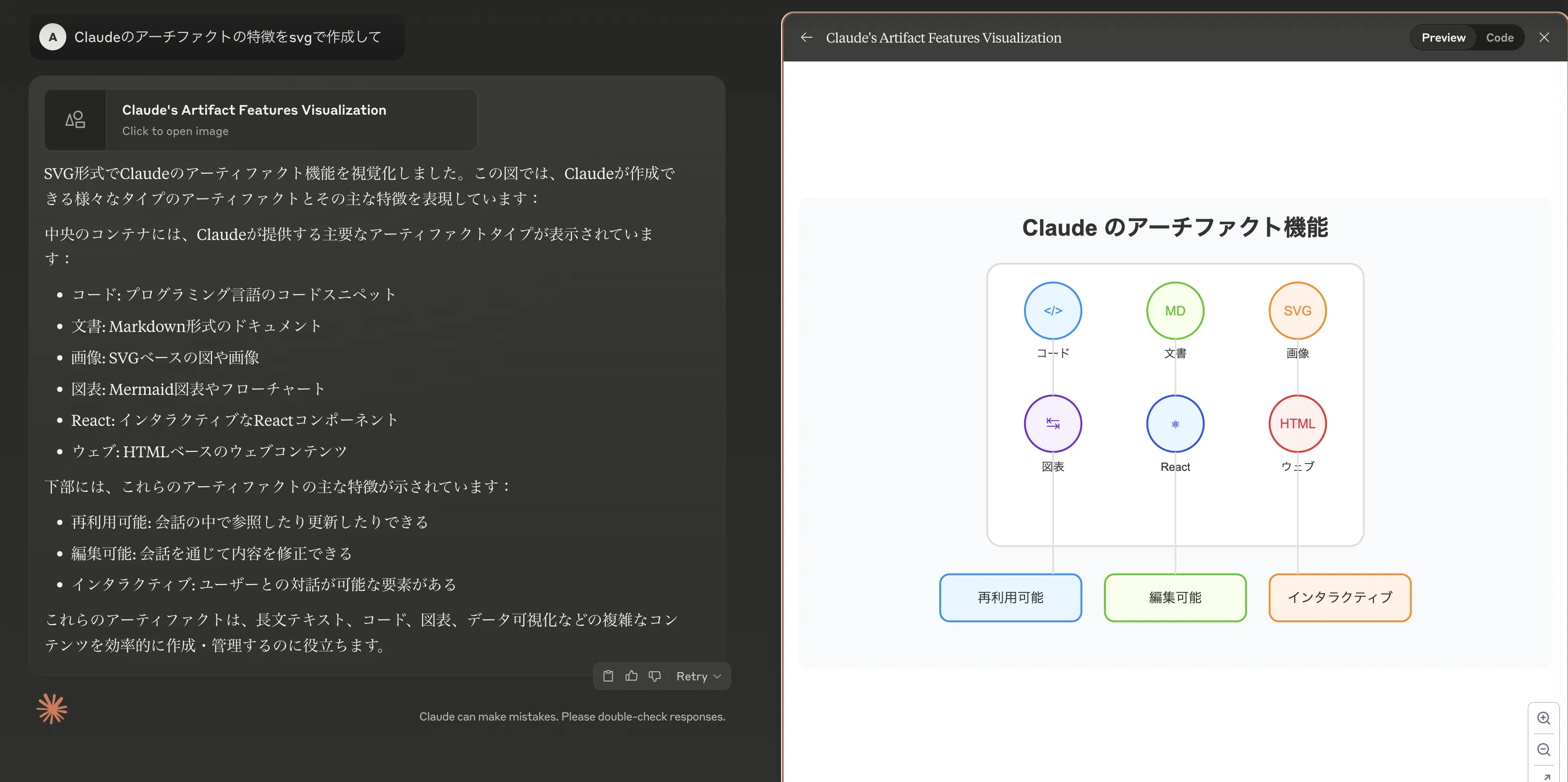
Task: Copy the response with clipboard icon
Action: pyautogui.click(x=608, y=676)
